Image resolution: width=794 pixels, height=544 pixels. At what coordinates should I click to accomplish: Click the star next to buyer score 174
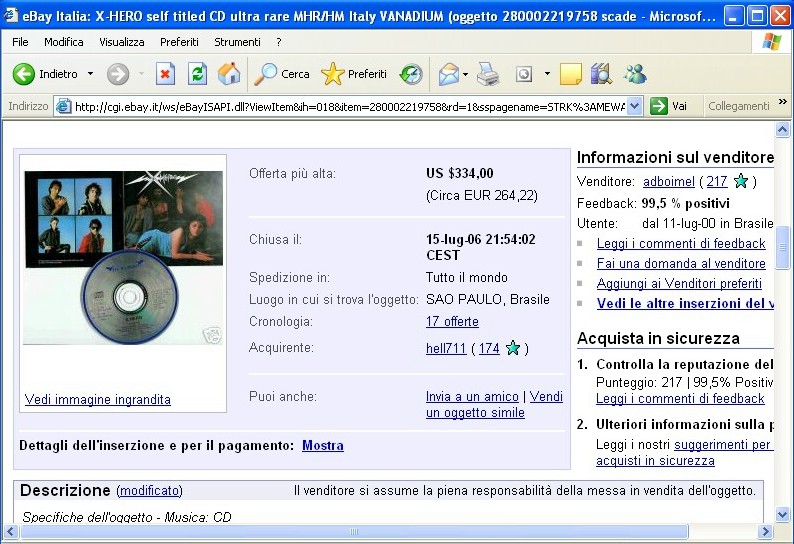(513, 348)
